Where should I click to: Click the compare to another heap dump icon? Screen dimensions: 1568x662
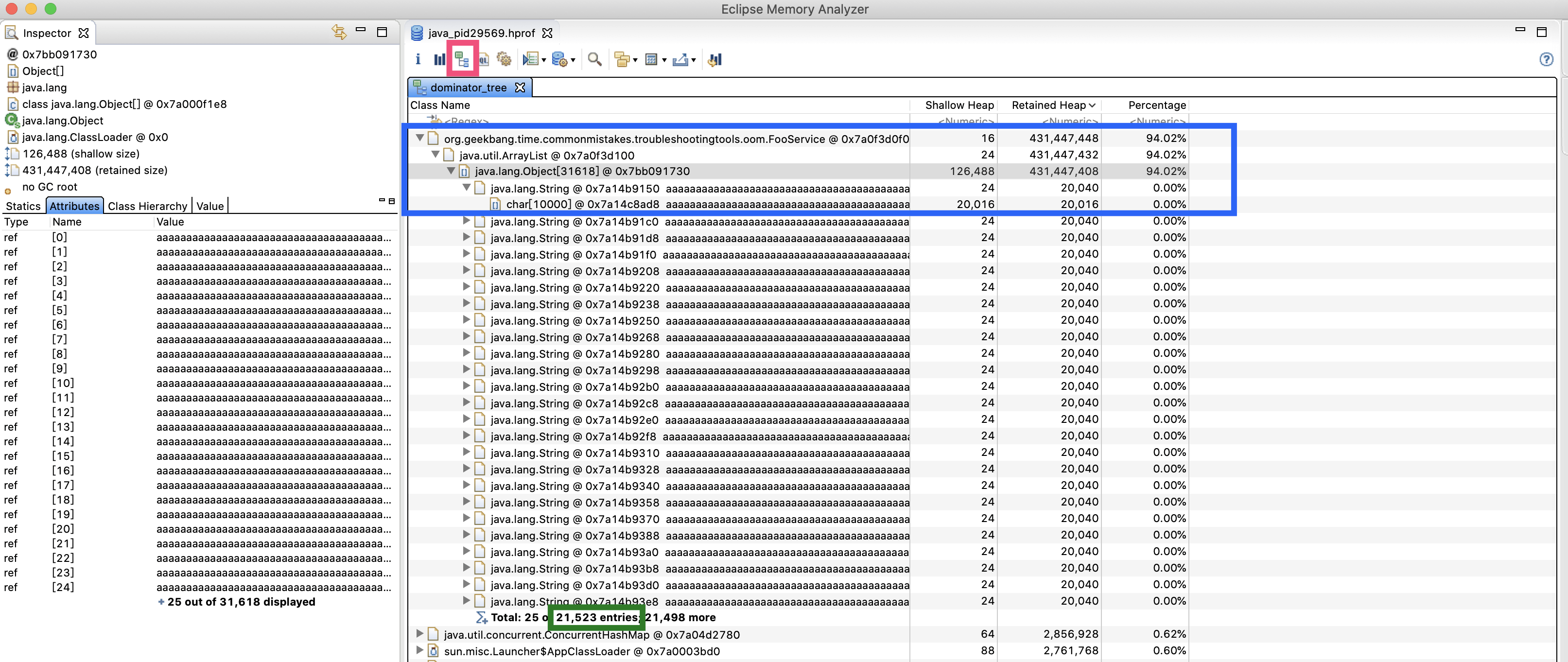(715, 59)
